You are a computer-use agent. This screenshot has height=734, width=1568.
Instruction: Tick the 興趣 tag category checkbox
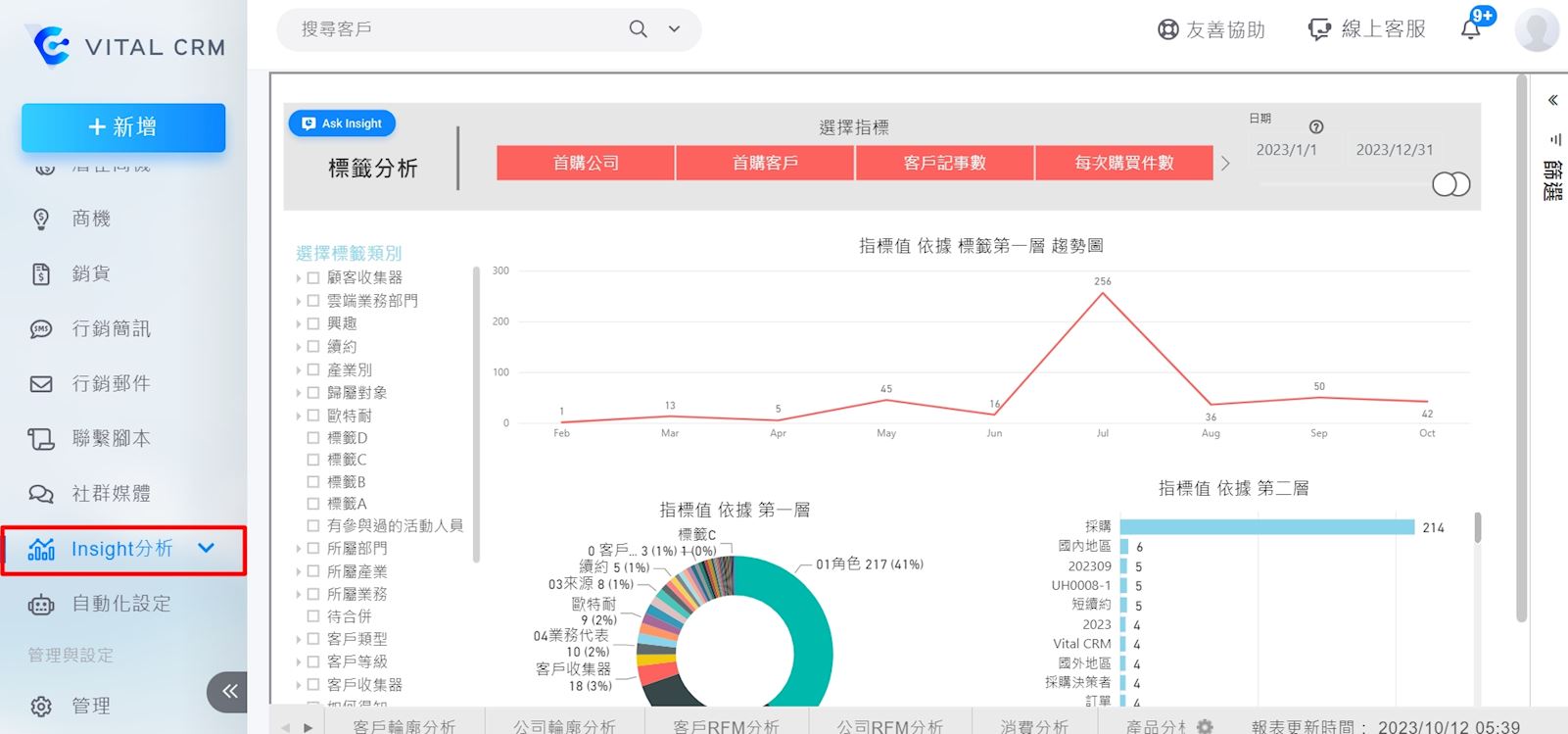tap(313, 323)
